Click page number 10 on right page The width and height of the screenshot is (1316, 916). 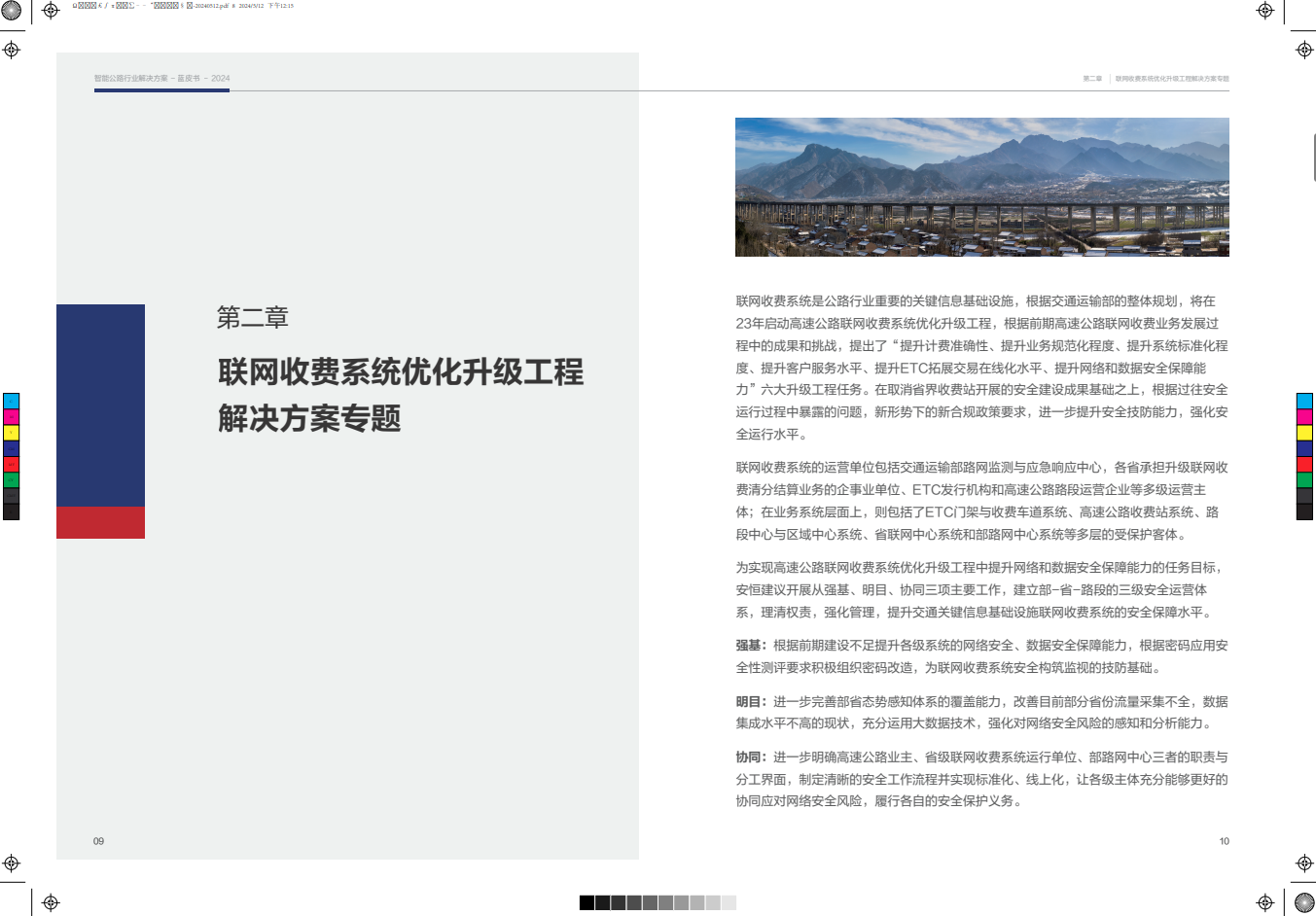click(x=1224, y=842)
